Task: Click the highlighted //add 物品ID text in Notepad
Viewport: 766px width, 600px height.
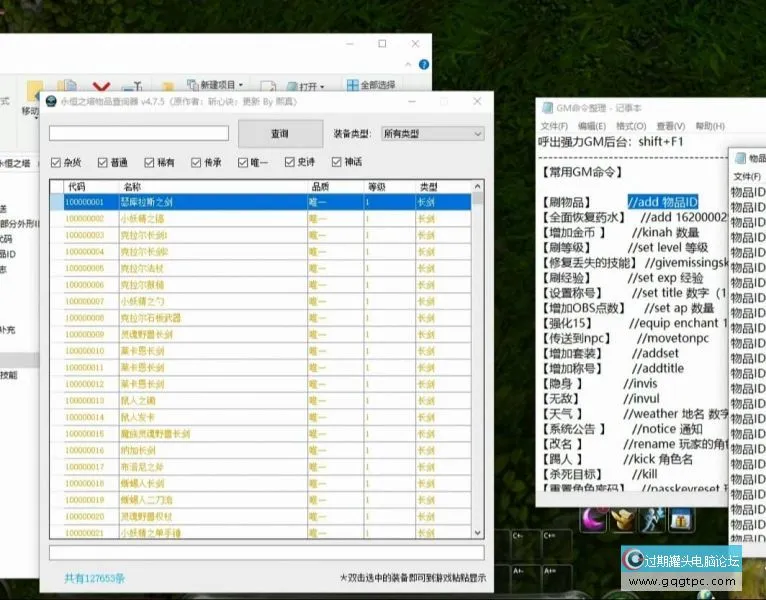Action: [663, 202]
